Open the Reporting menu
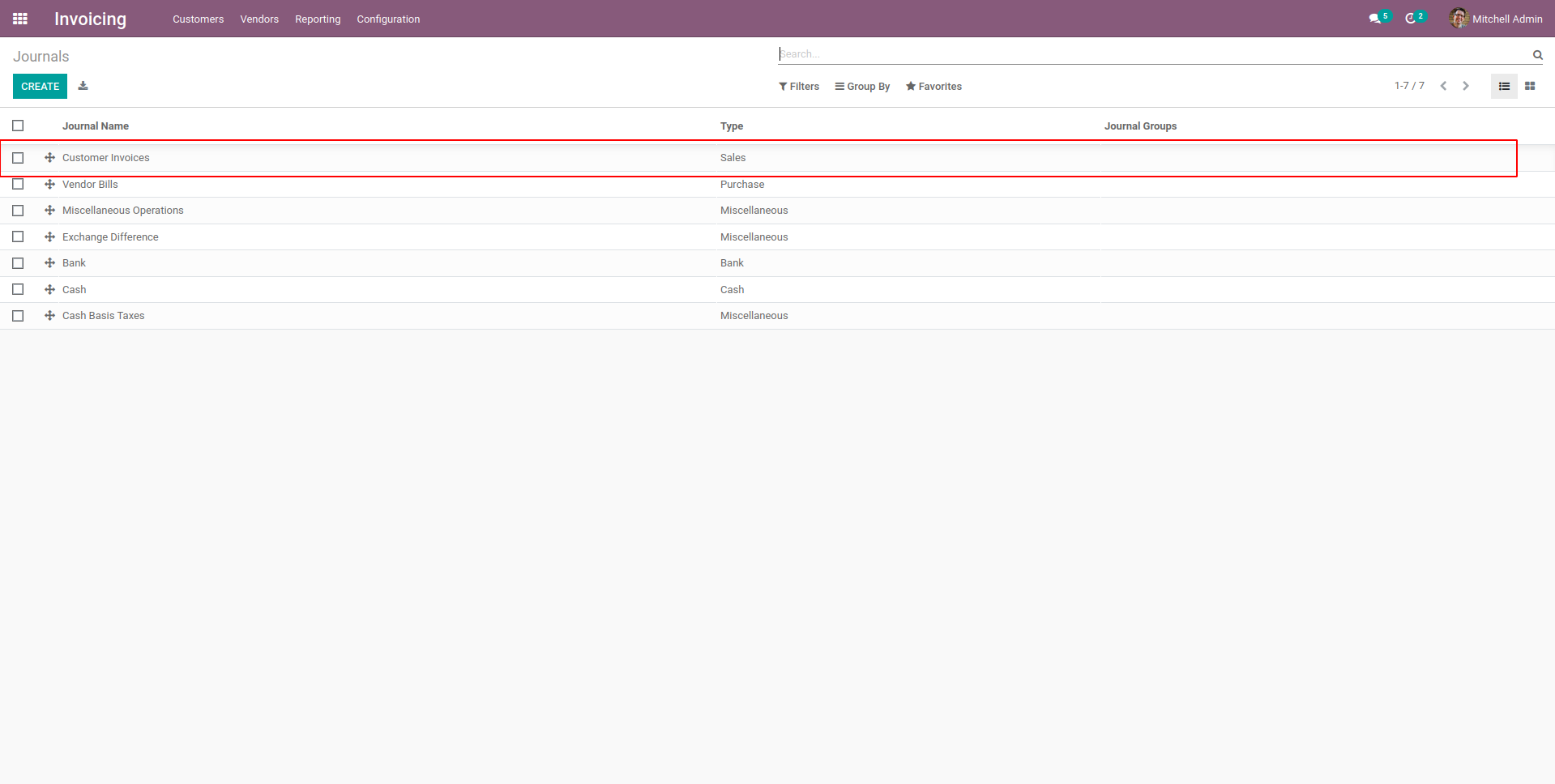Viewport: 1555px width, 784px height. (x=318, y=19)
